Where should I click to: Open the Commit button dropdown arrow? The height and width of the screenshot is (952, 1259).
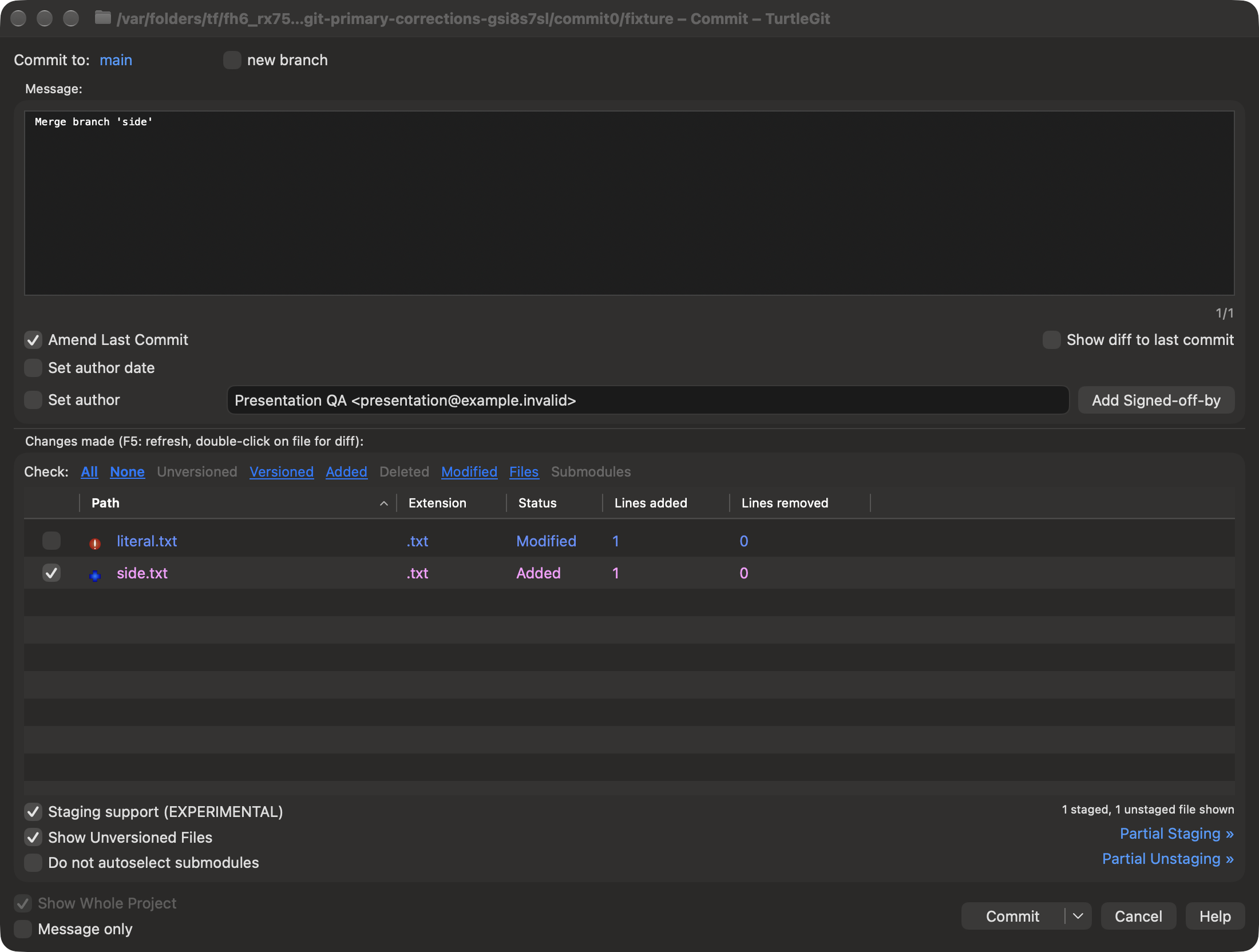click(1078, 917)
